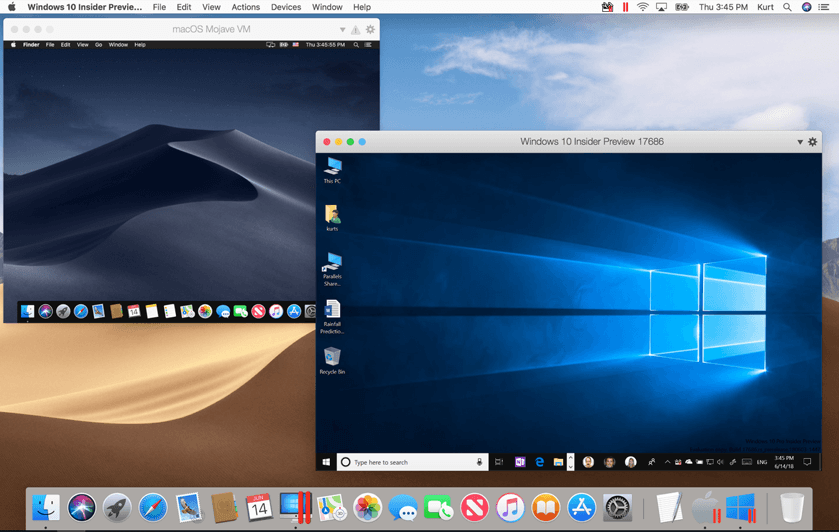Open the Actions menu
Viewport: 839px width, 532px height.
[x=245, y=7]
